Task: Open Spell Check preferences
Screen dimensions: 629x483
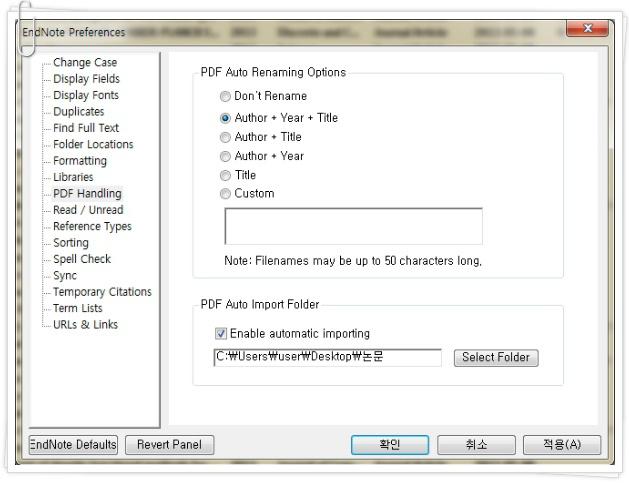Action: [x=82, y=260]
